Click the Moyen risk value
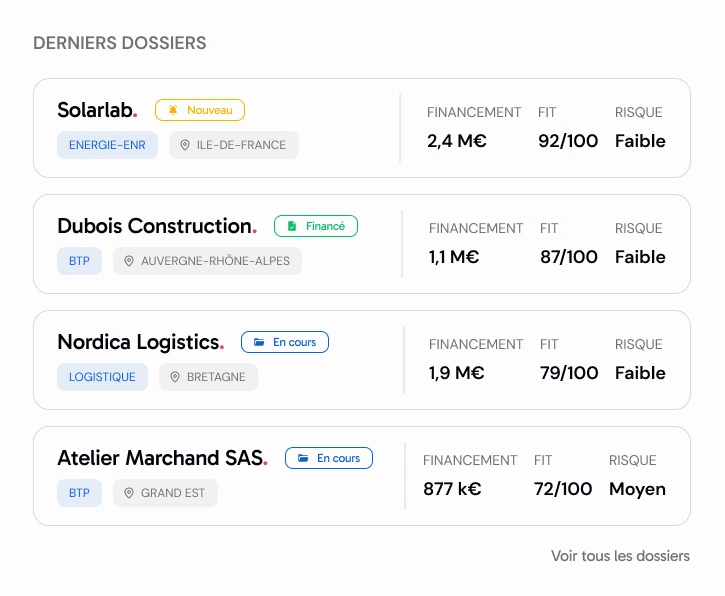Screen dimensions: 725x596 637,489
